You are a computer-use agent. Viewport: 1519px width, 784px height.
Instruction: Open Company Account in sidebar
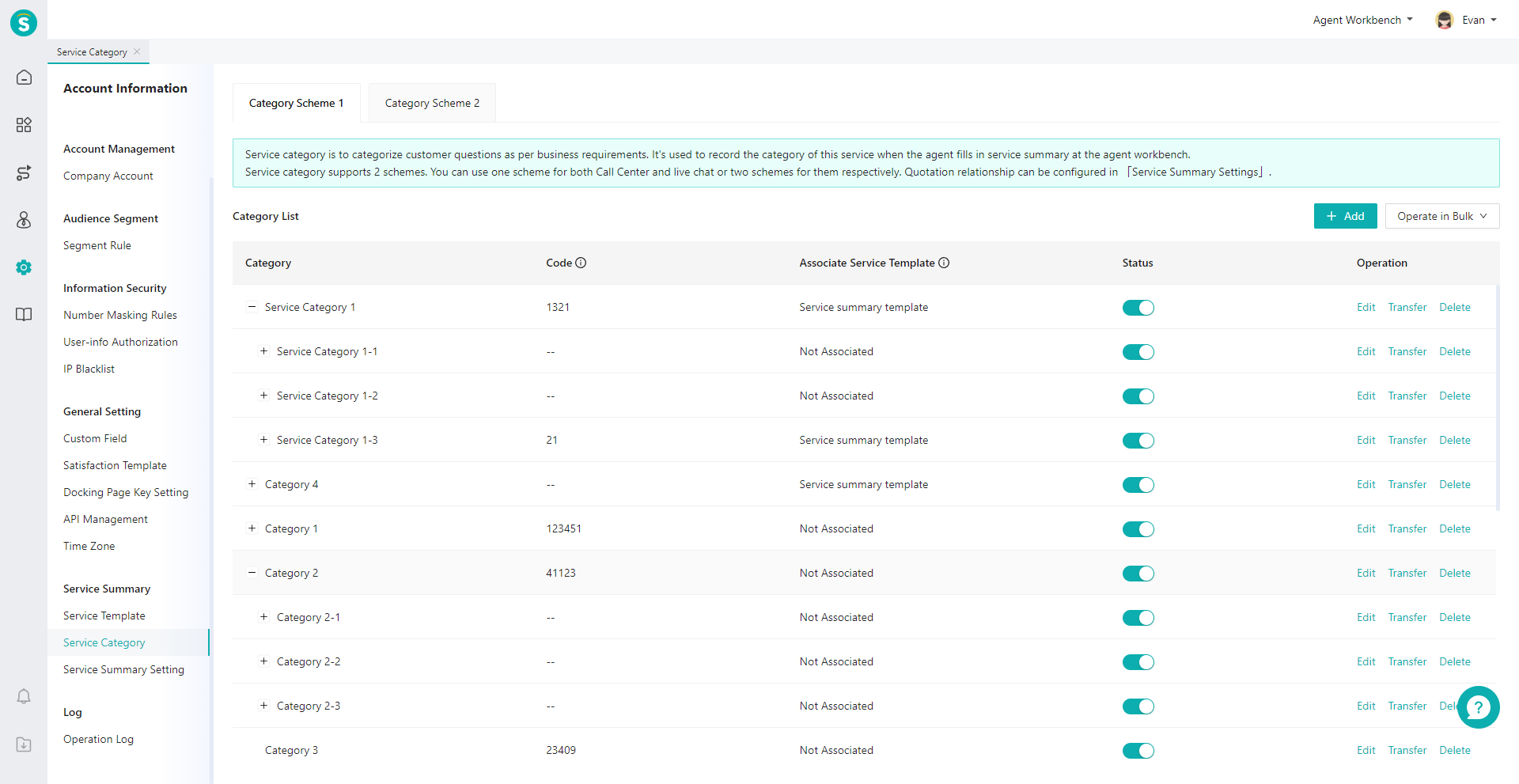coord(108,176)
